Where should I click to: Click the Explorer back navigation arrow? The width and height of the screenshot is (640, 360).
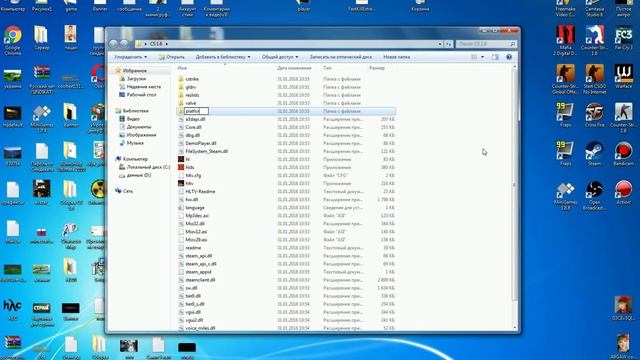tap(113, 44)
